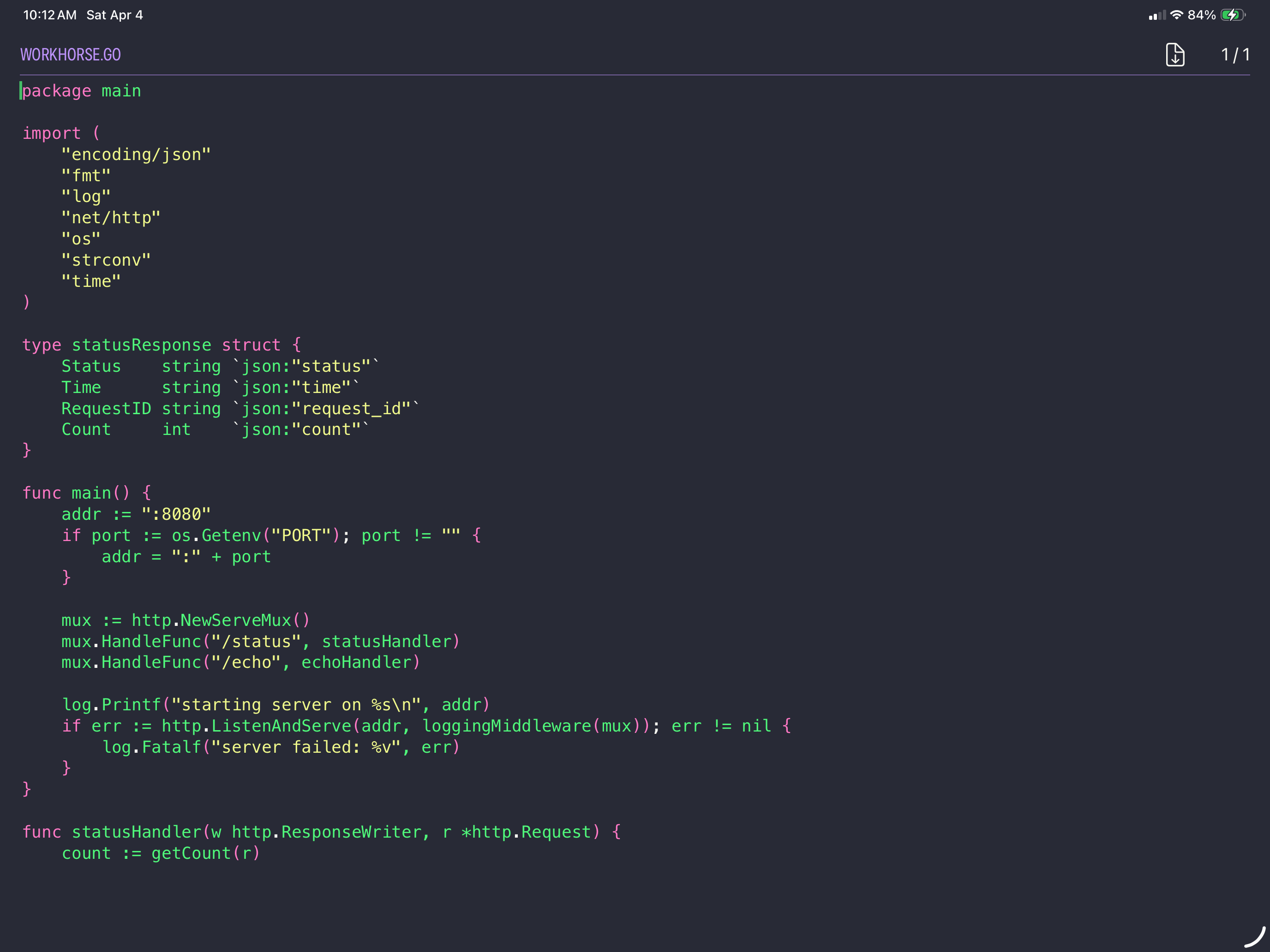Screen dimensions: 1270x952
Task: Tap the document export icon
Action: pos(1174,54)
